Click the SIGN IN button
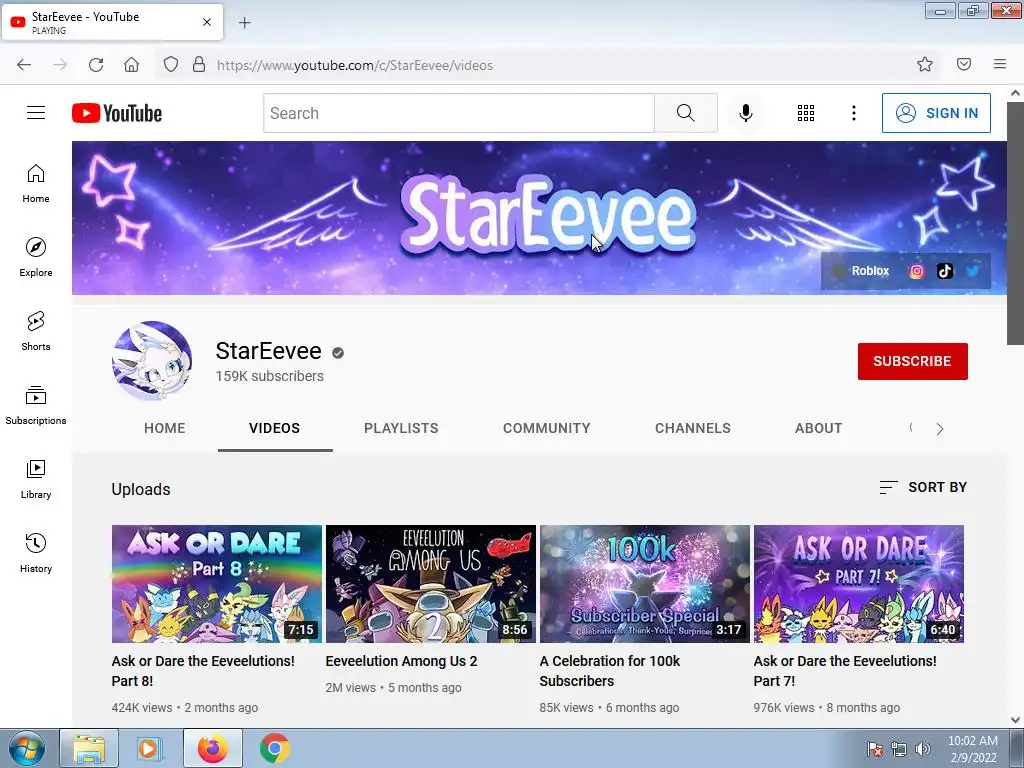The height and width of the screenshot is (768, 1024). [x=936, y=113]
